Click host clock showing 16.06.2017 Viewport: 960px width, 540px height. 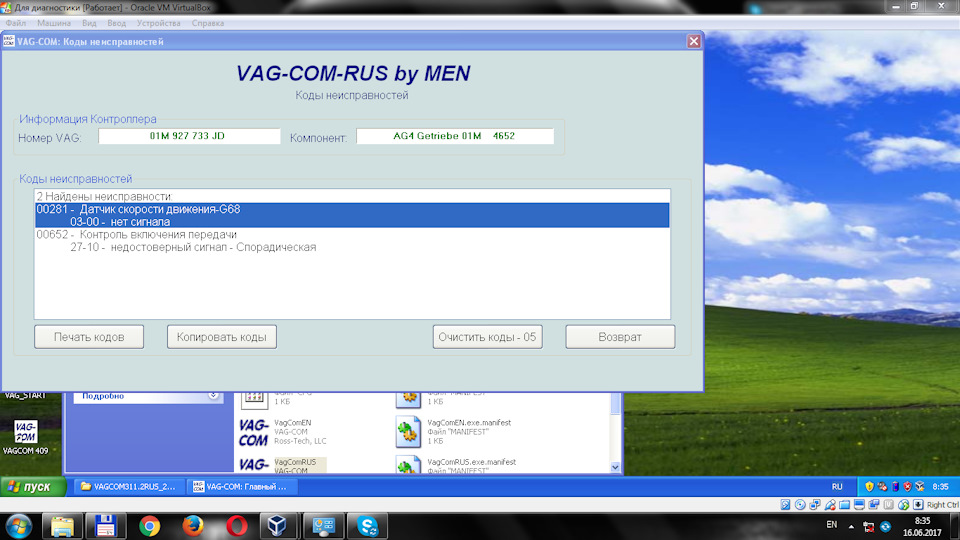pyautogui.click(x=922, y=527)
